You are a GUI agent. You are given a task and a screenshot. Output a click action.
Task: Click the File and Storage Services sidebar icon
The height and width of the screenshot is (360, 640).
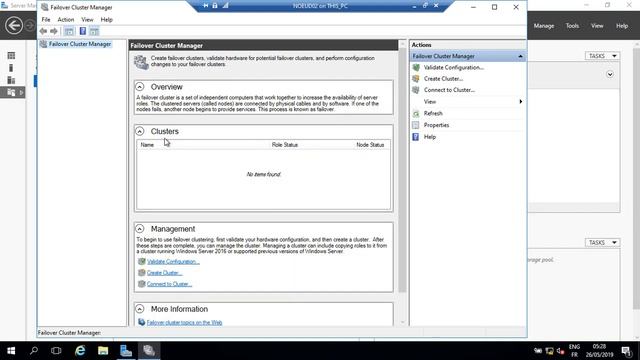tap(11, 93)
